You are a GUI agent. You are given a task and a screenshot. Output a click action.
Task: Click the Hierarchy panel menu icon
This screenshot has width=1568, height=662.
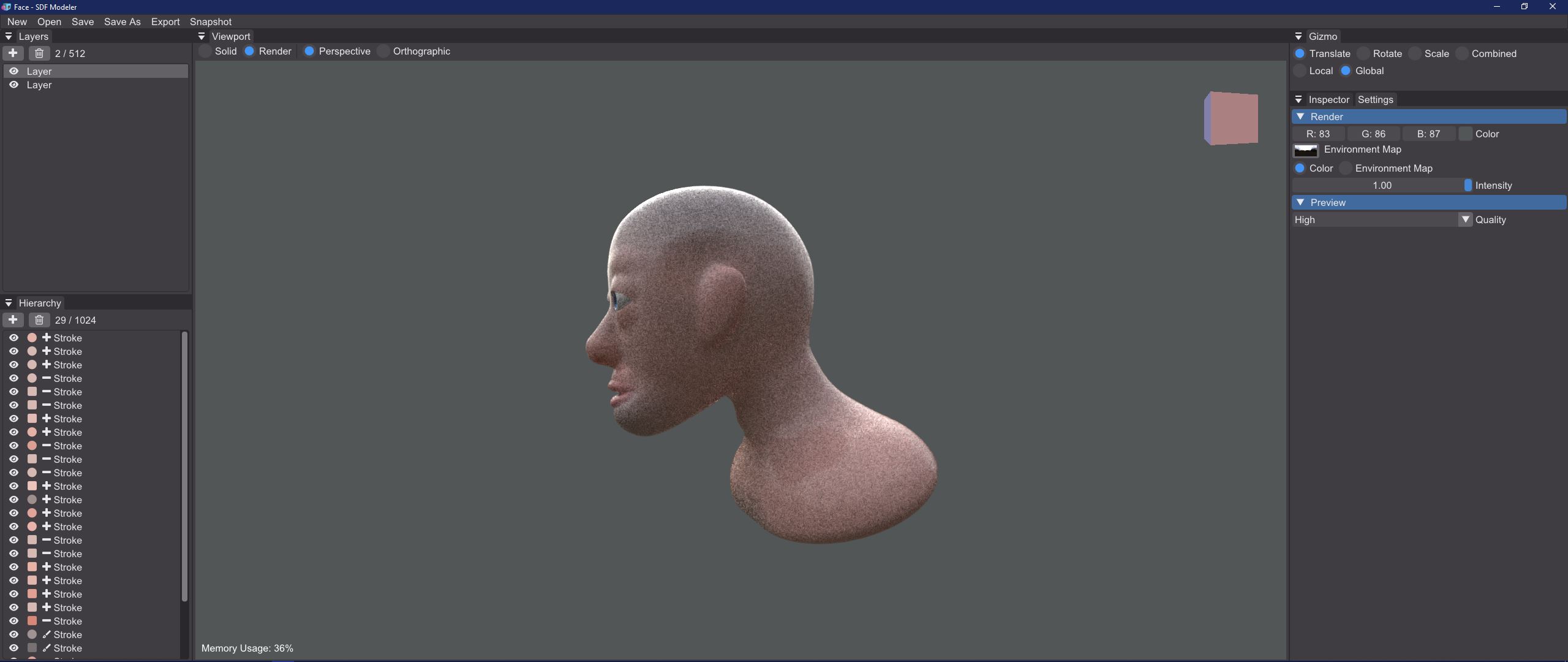click(9, 303)
